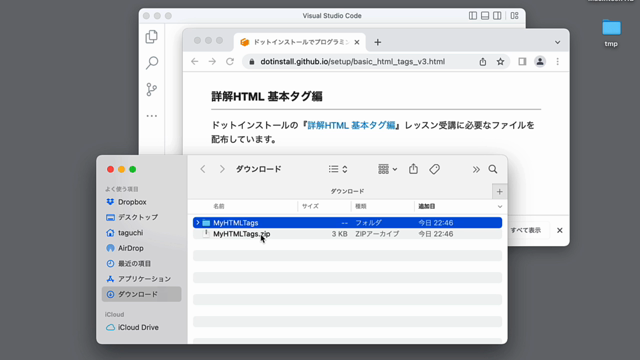Expand the MyHTMLTags folder disclosure arrow

pos(198,222)
